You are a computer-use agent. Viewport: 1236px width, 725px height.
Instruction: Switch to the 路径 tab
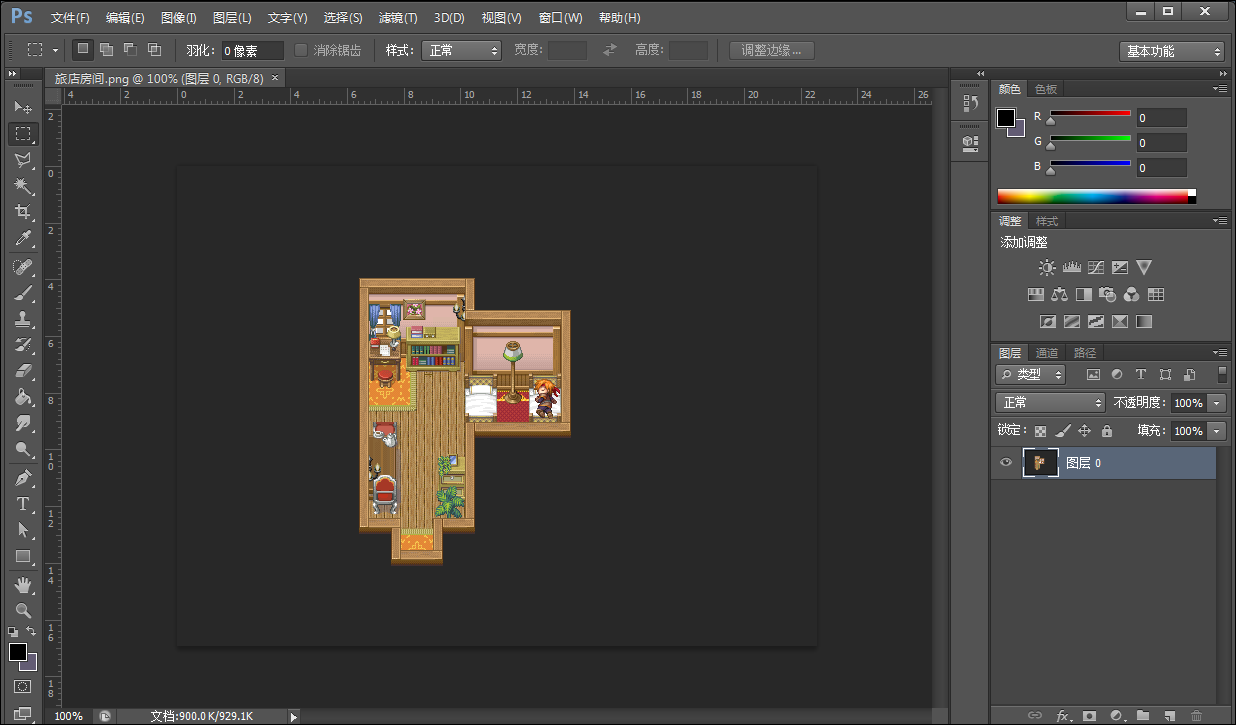point(1085,352)
